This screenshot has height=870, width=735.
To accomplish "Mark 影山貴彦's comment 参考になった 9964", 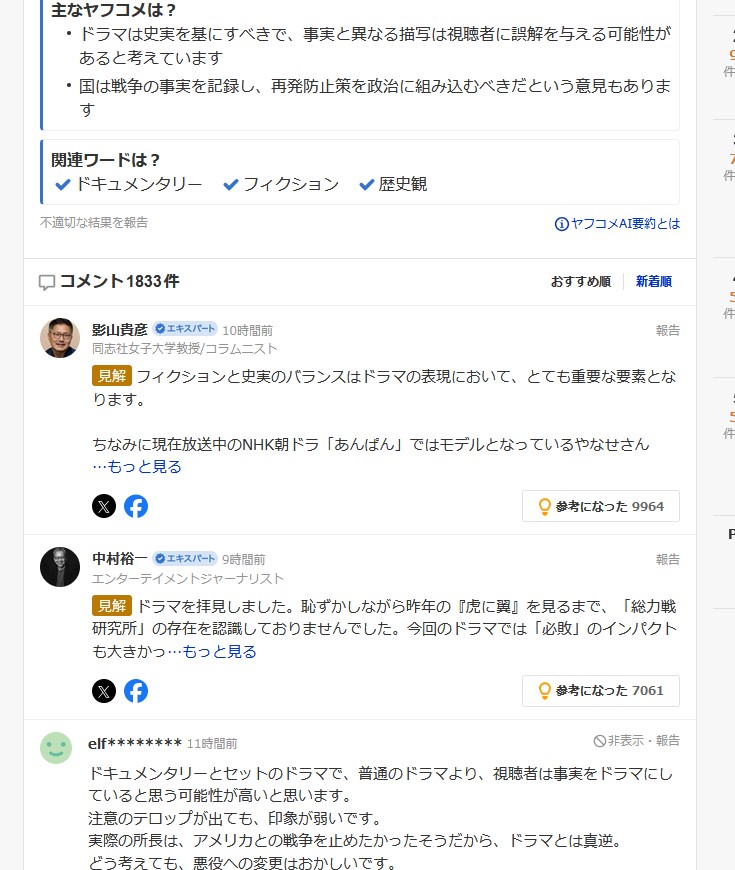I will pos(601,506).
